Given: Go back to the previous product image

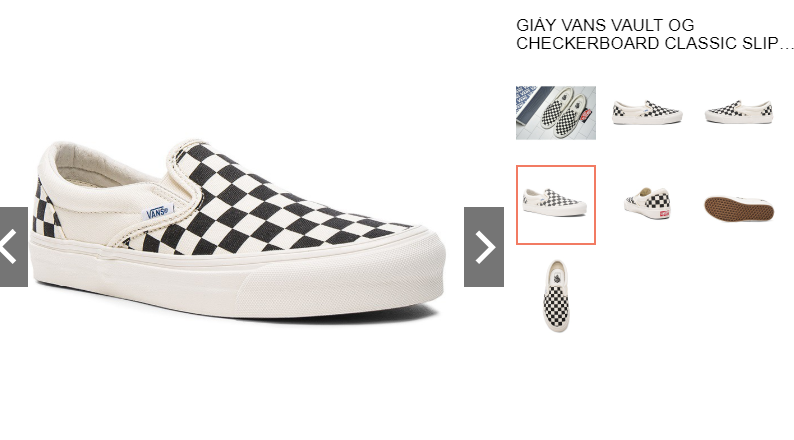Looking at the screenshot, I should tap(14, 247).
